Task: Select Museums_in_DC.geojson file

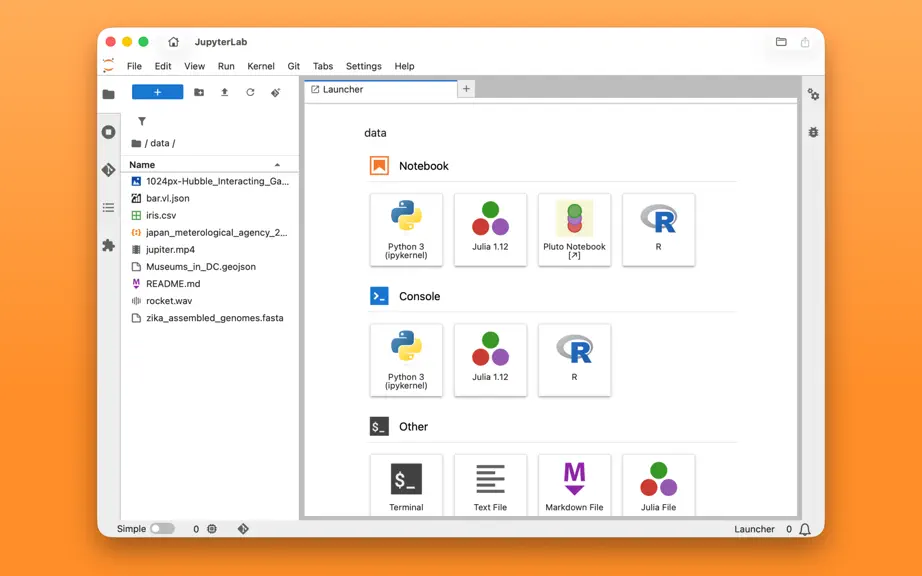Action: pos(210,267)
